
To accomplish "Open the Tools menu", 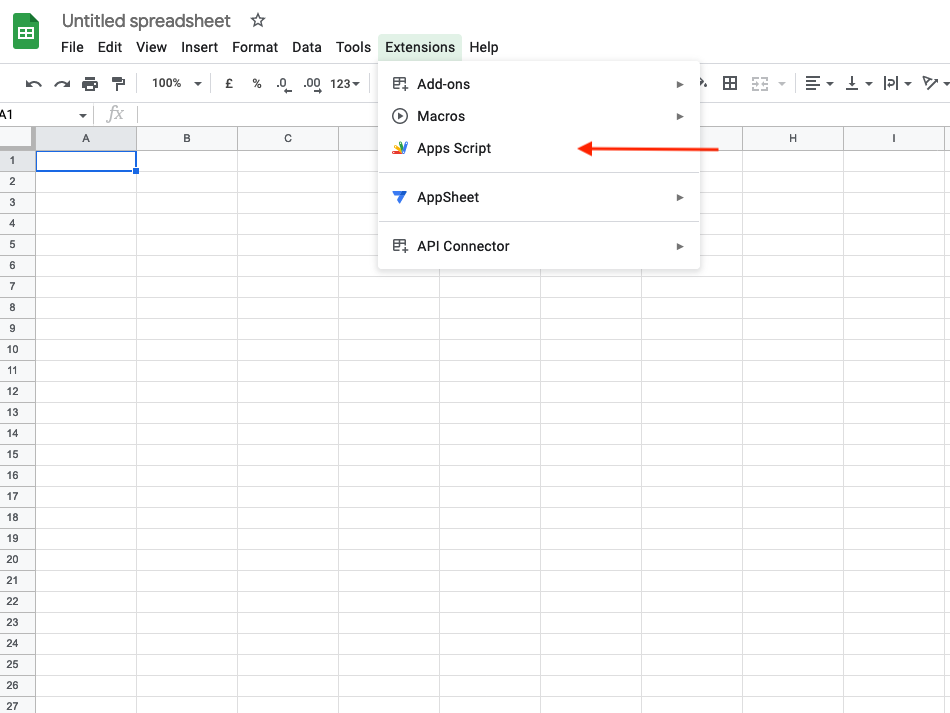I will pos(353,47).
